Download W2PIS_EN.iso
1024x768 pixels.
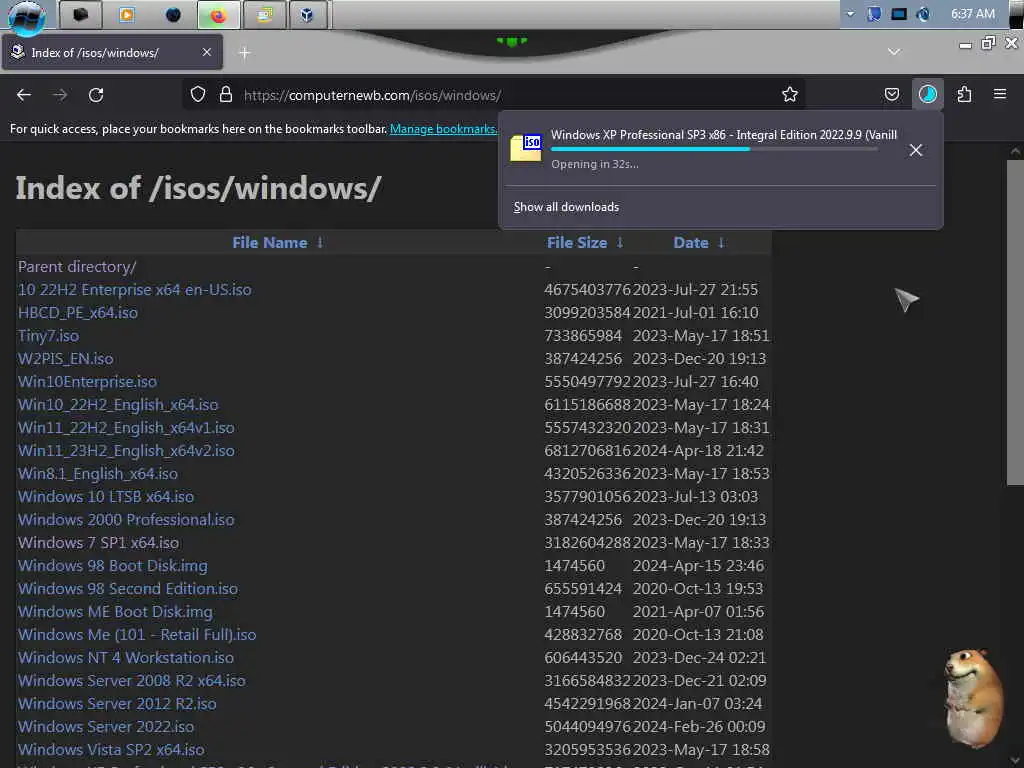click(x=65, y=359)
